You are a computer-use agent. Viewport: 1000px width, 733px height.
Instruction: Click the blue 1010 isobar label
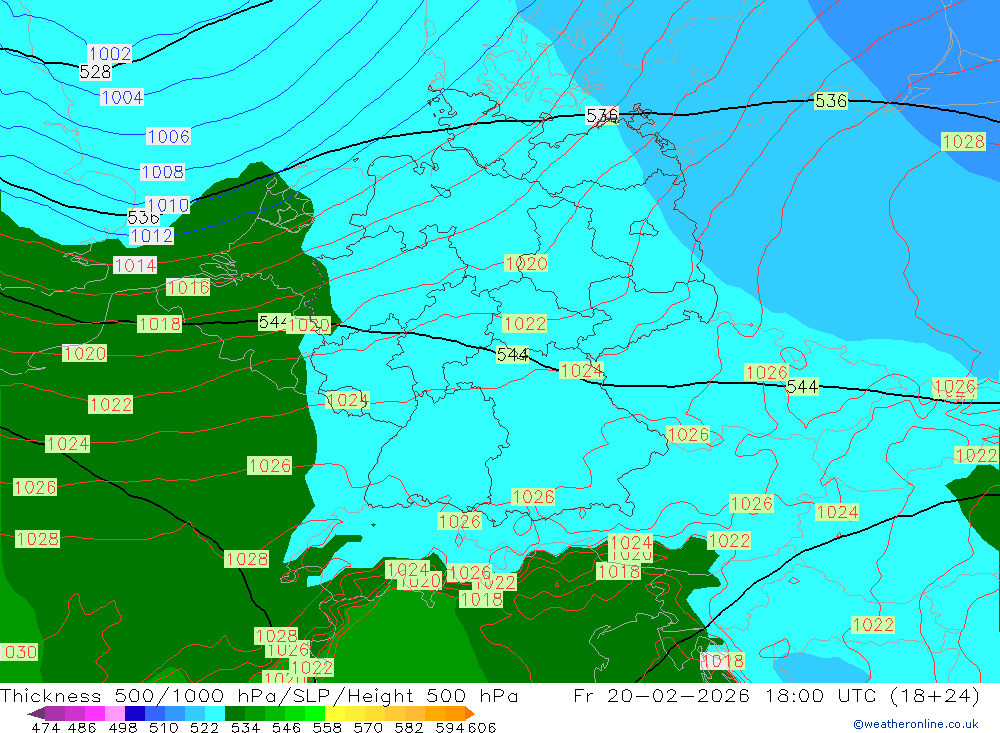168,205
